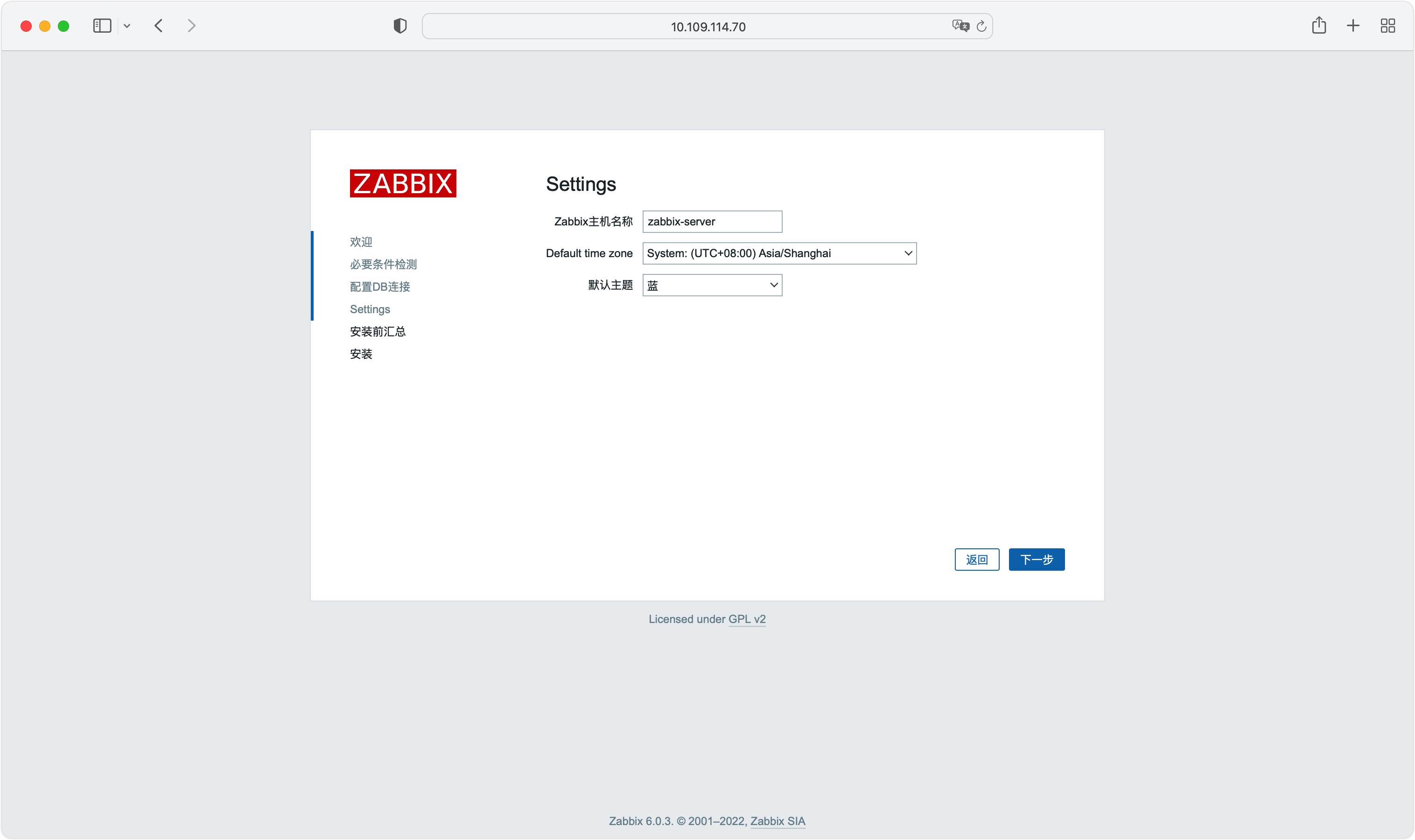Edit the Zabbix主机名称 field
Image resolution: width=1415 pixels, height=840 pixels.
coord(712,221)
